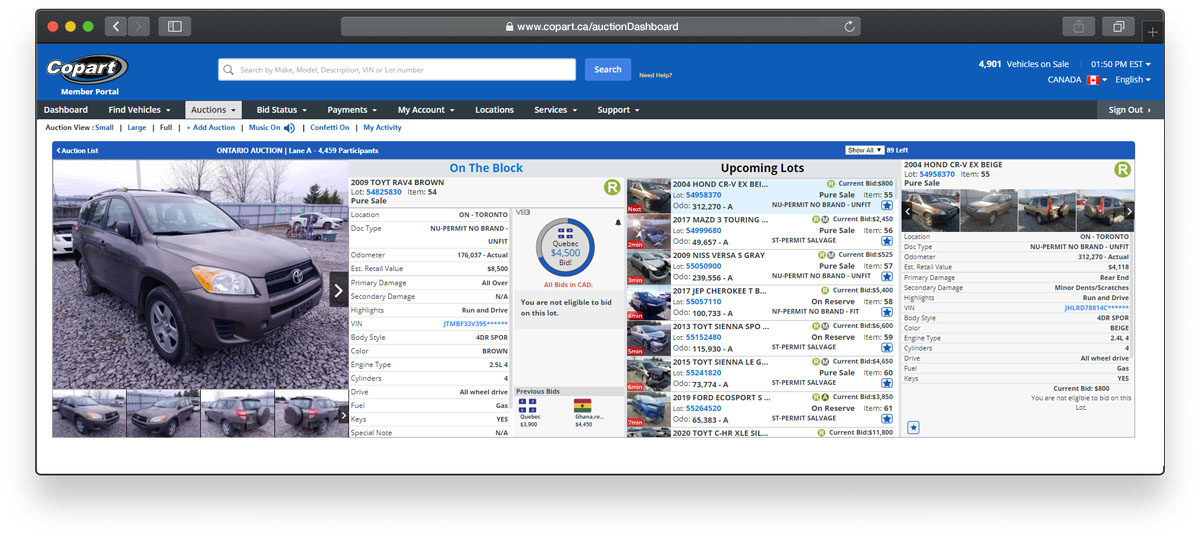The height and width of the screenshot is (537, 1200).
Task: Click the green R badge on the RAV4 lot
Action: (x=612, y=187)
